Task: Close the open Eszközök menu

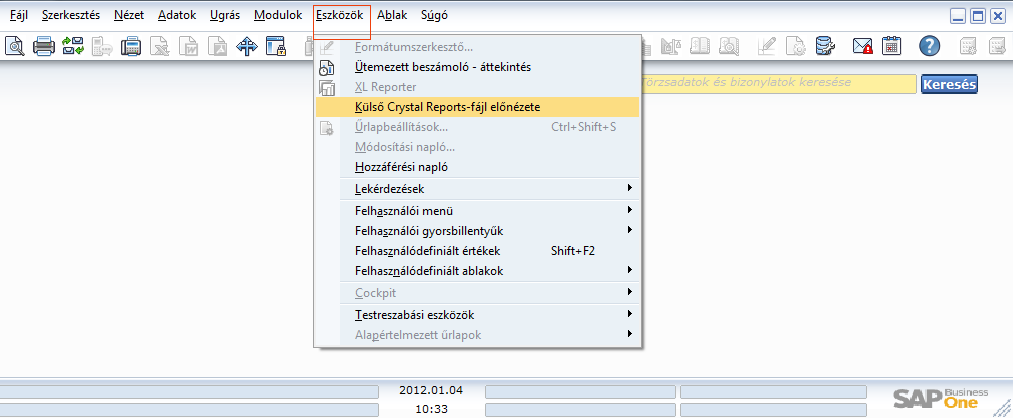Action: (340, 15)
